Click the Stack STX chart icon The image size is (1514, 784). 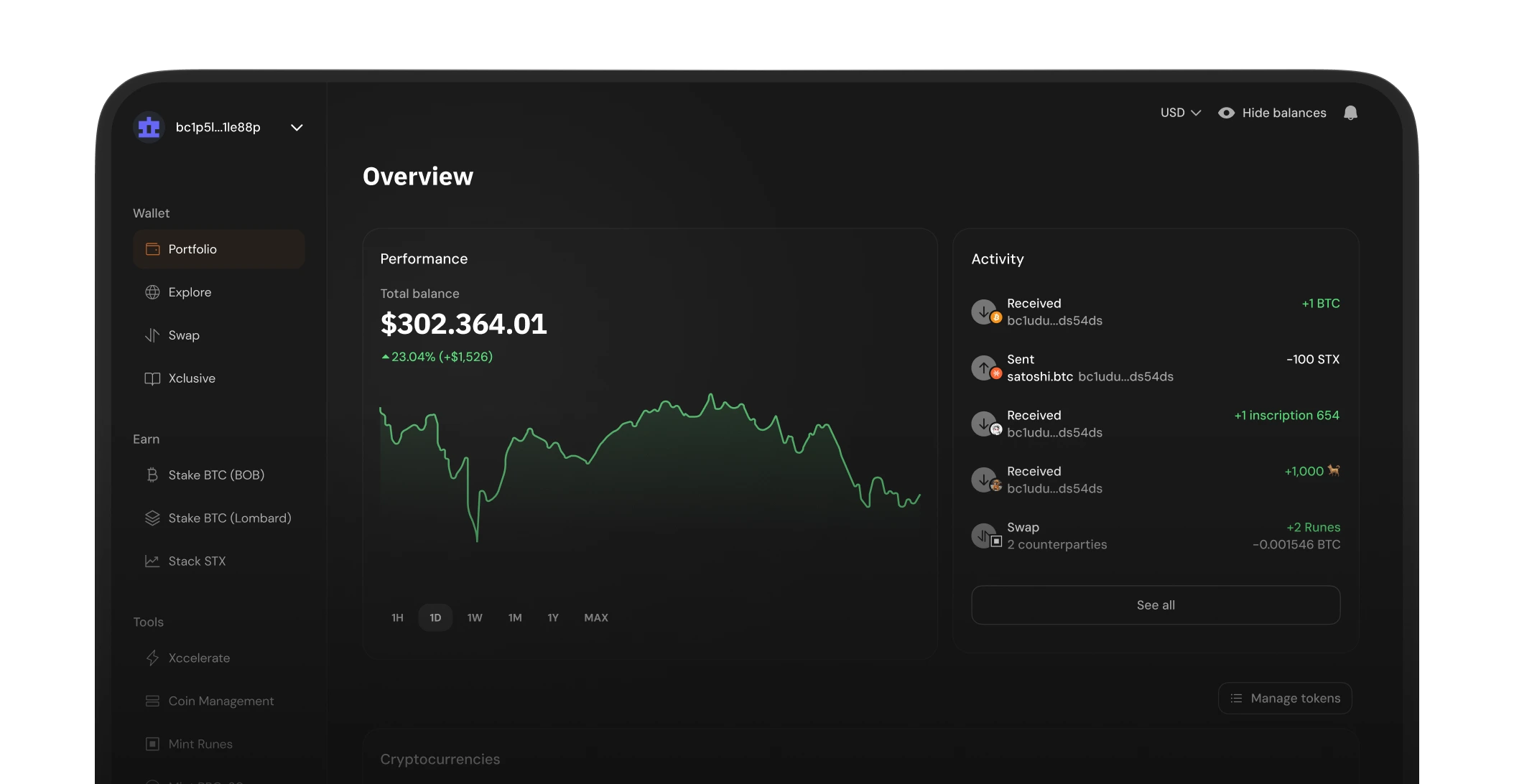click(x=152, y=561)
